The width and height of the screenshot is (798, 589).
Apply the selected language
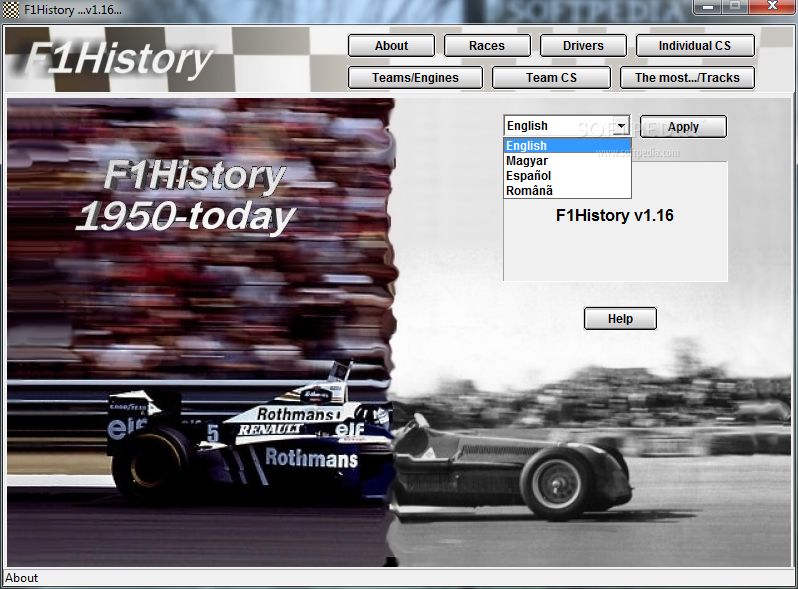(683, 127)
